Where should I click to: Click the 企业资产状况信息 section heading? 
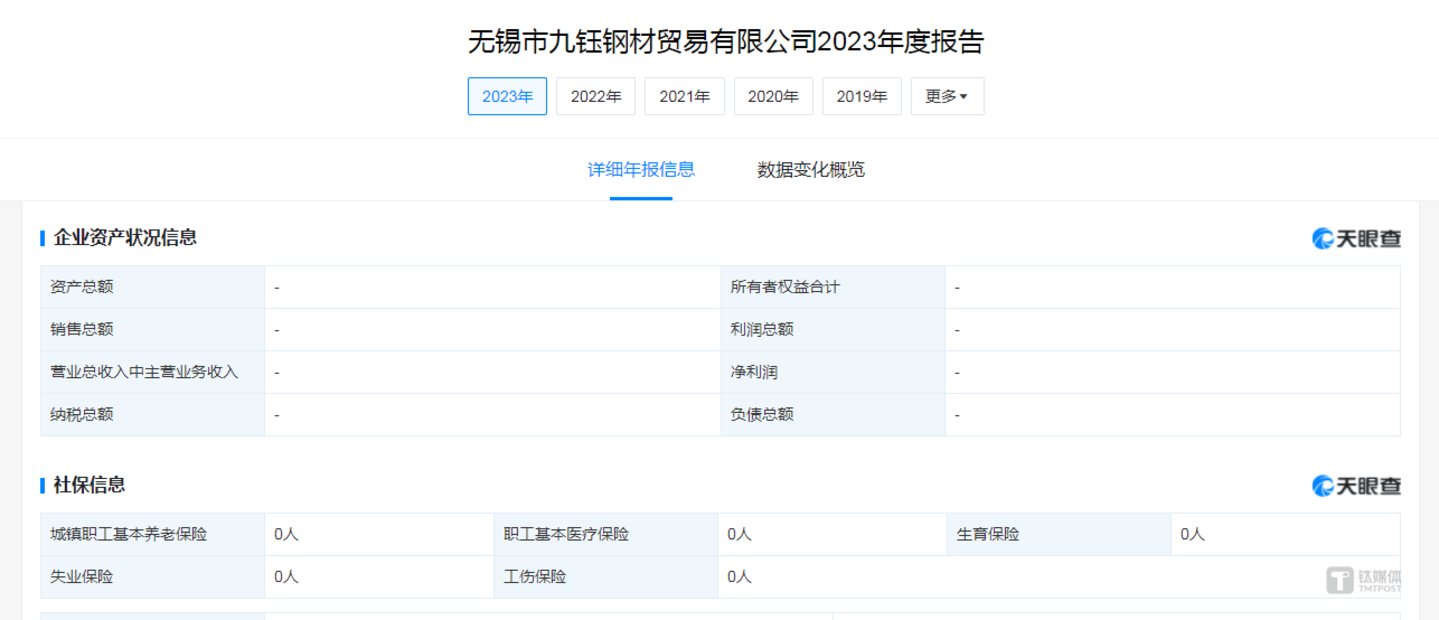[x=125, y=238]
